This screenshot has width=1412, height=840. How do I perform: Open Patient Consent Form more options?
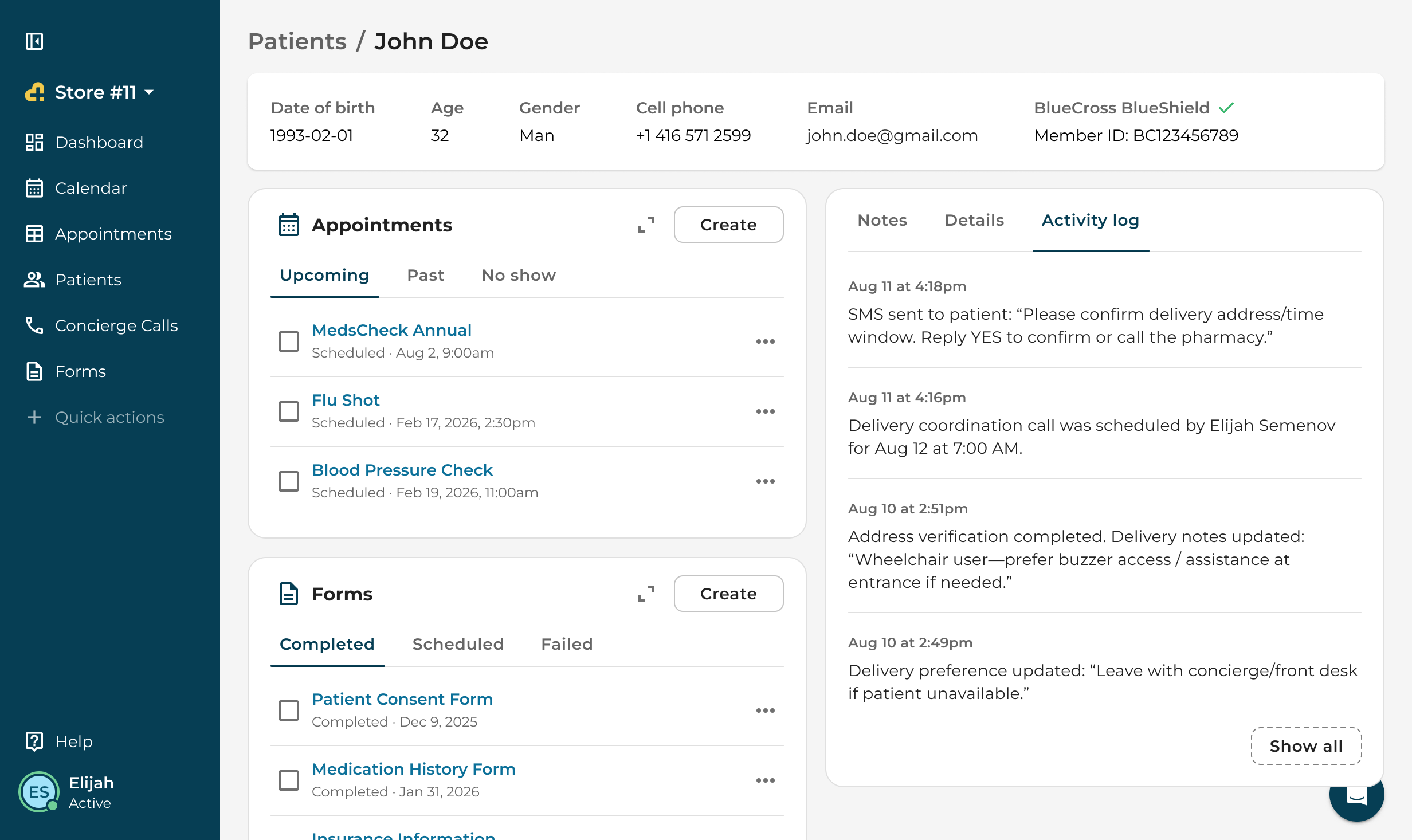[765, 711]
